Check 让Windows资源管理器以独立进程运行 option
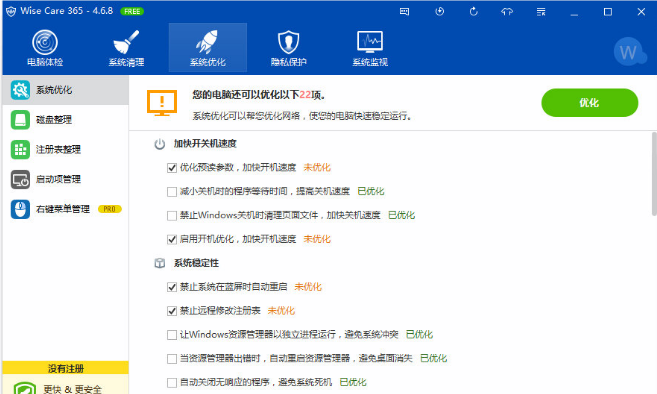The image size is (657, 394). 172,335
